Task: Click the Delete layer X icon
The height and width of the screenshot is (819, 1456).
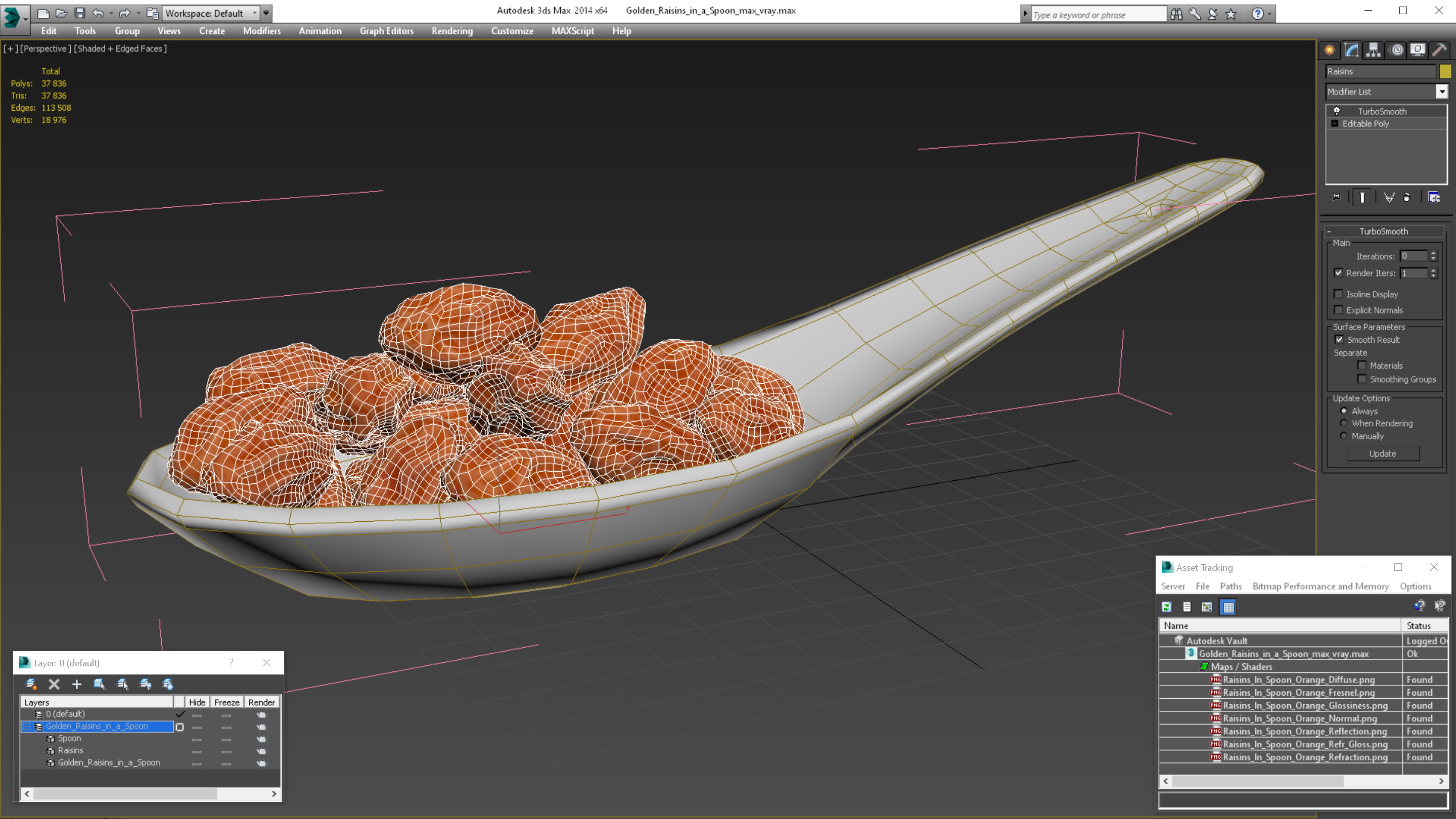Action: point(54,685)
